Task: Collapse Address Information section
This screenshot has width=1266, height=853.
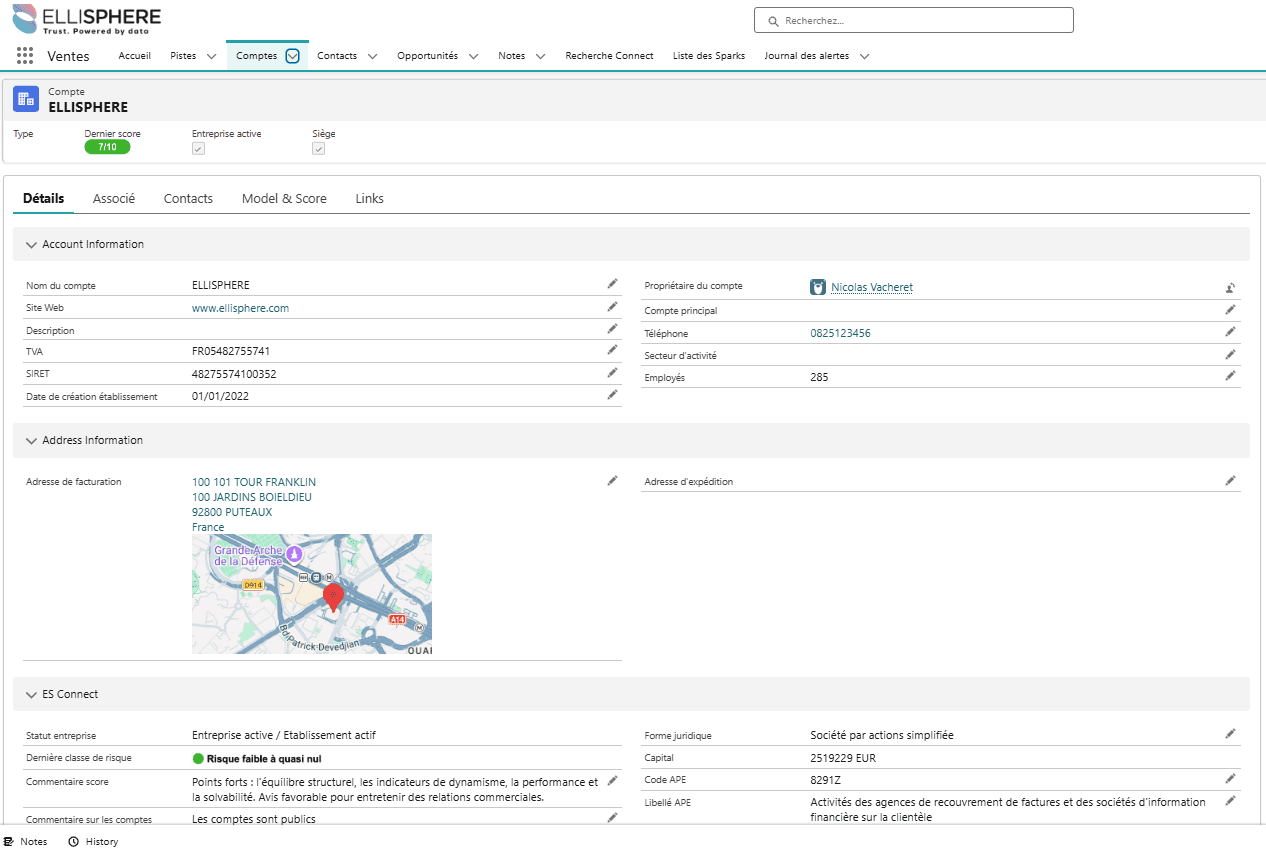Action: pyautogui.click(x=32, y=440)
